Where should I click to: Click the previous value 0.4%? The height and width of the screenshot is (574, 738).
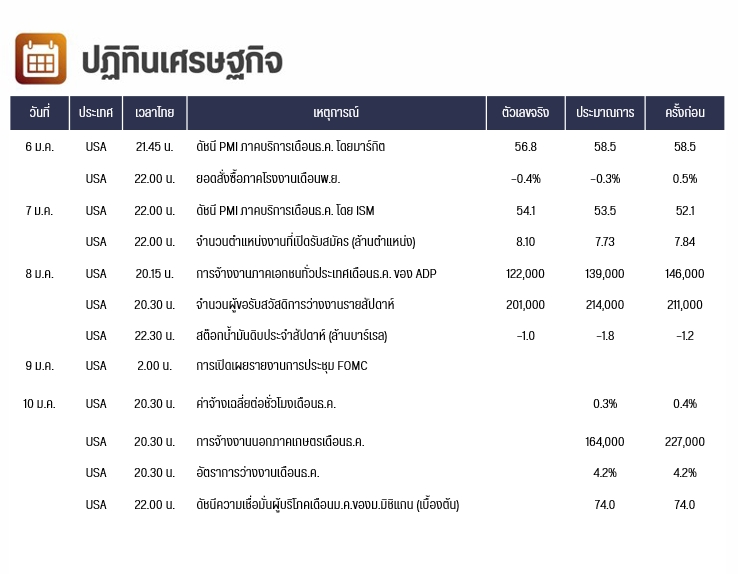pos(685,404)
